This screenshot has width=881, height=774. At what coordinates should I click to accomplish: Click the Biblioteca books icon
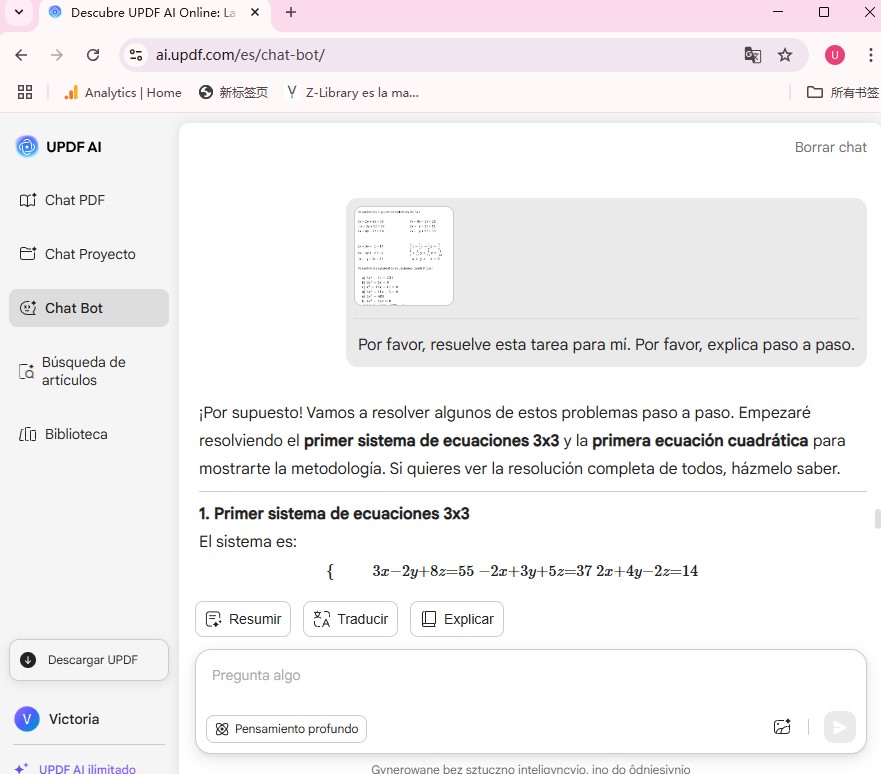pyautogui.click(x=28, y=434)
